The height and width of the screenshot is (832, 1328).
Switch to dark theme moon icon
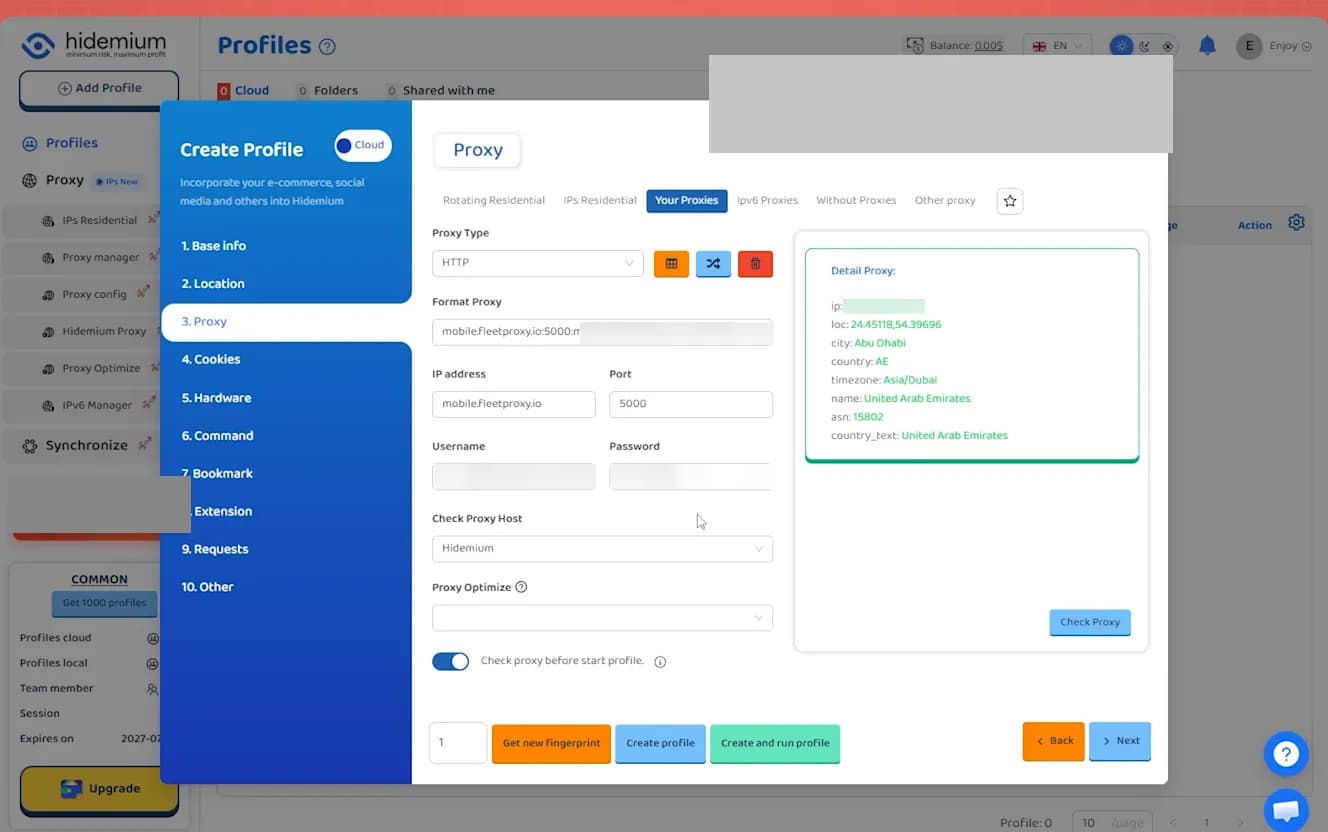[1145, 46]
